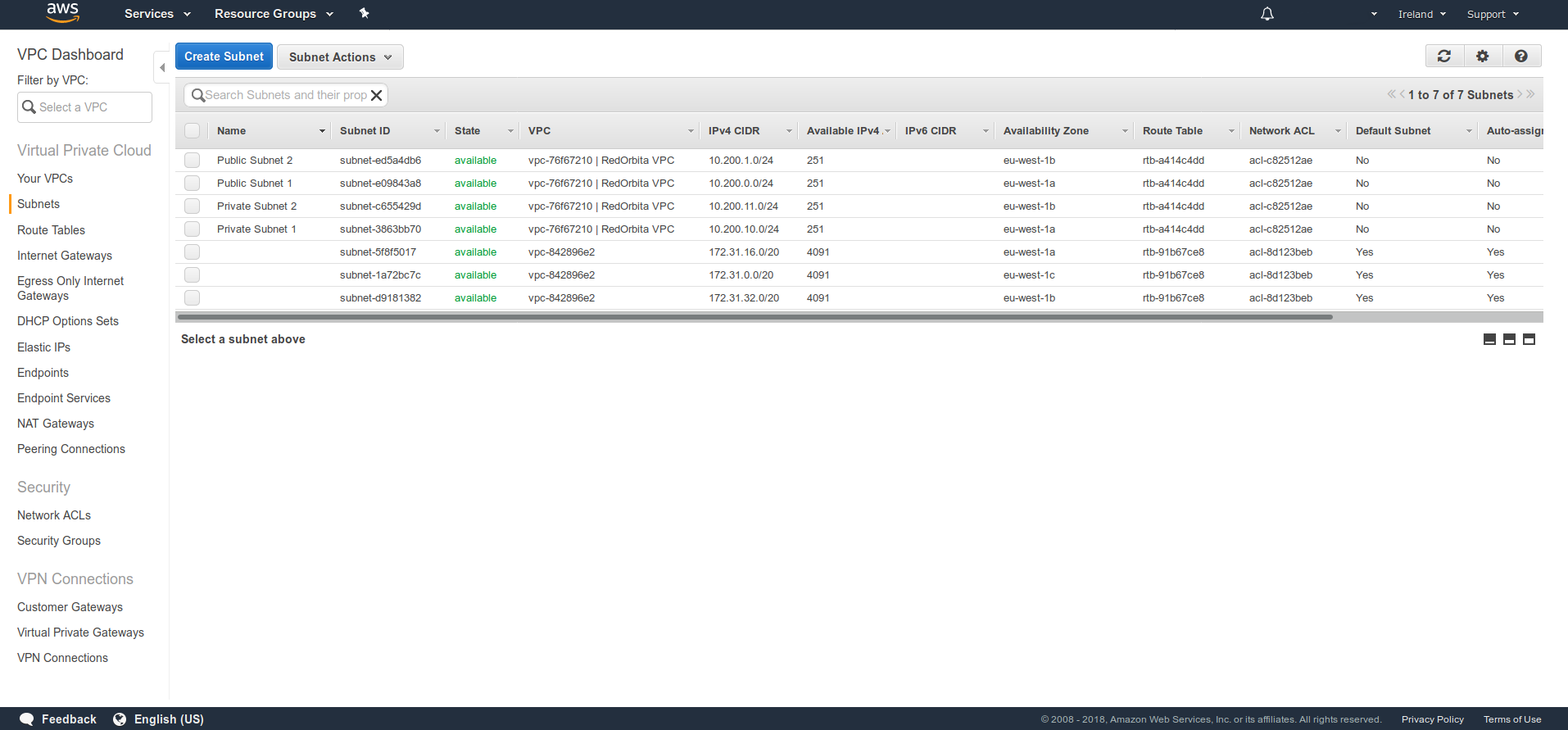Select the Public Subnet 2 checkbox

coord(193,161)
